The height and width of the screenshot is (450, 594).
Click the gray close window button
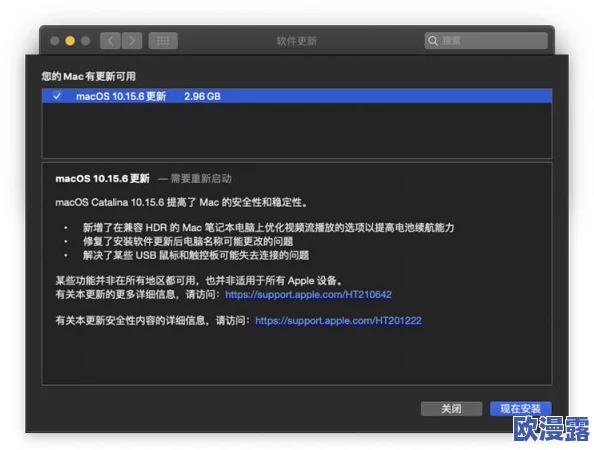click(x=55, y=41)
